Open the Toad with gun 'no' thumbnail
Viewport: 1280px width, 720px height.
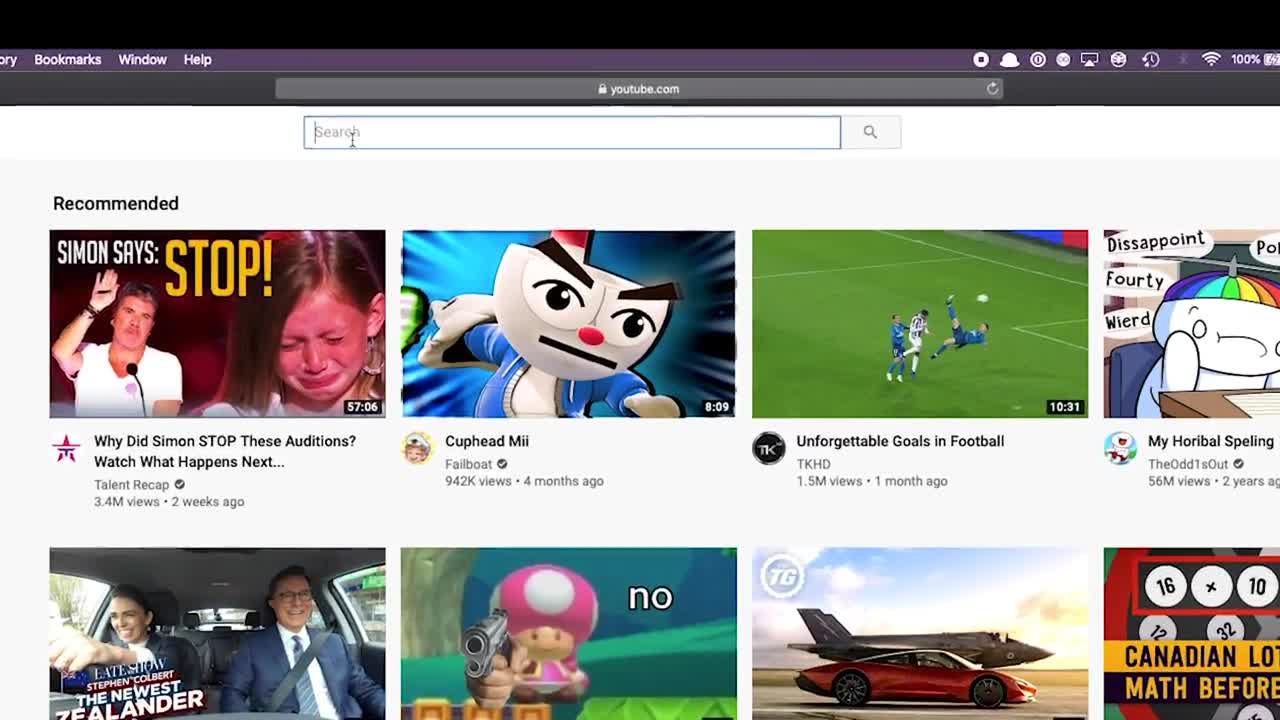coord(568,633)
